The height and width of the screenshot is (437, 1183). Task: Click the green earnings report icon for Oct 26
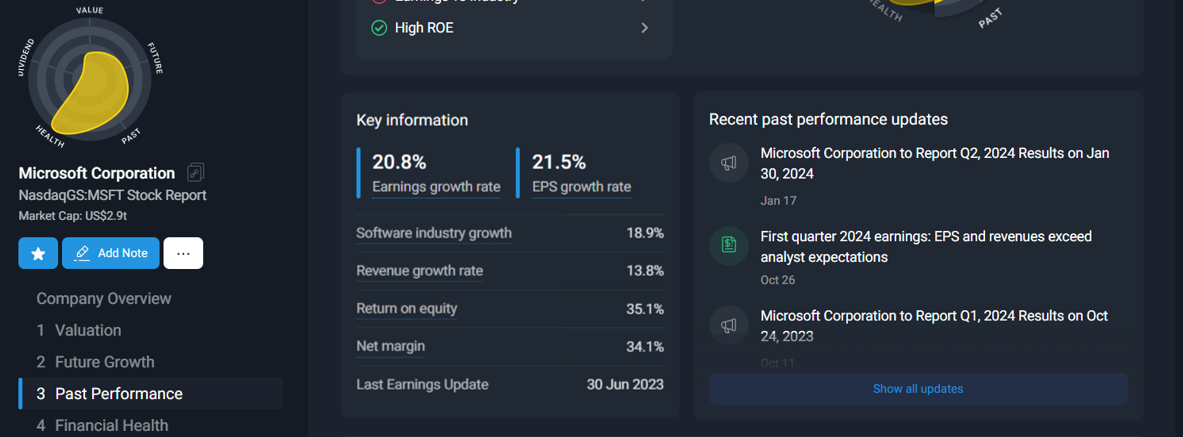729,246
